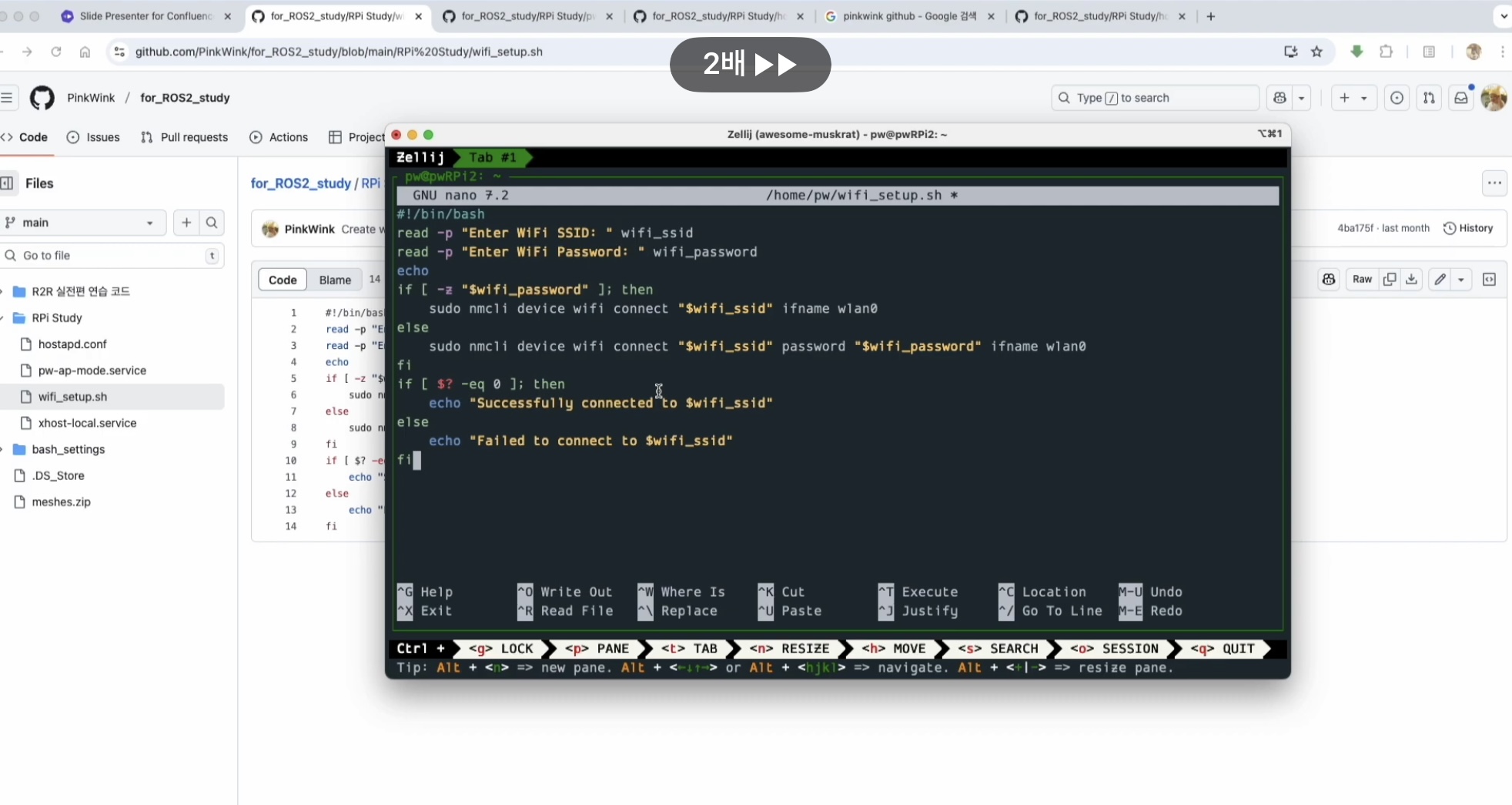The height and width of the screenshot is (805, 1512).
Task: Search files with magnifier icon button
Action: click(x=212, y=223)
